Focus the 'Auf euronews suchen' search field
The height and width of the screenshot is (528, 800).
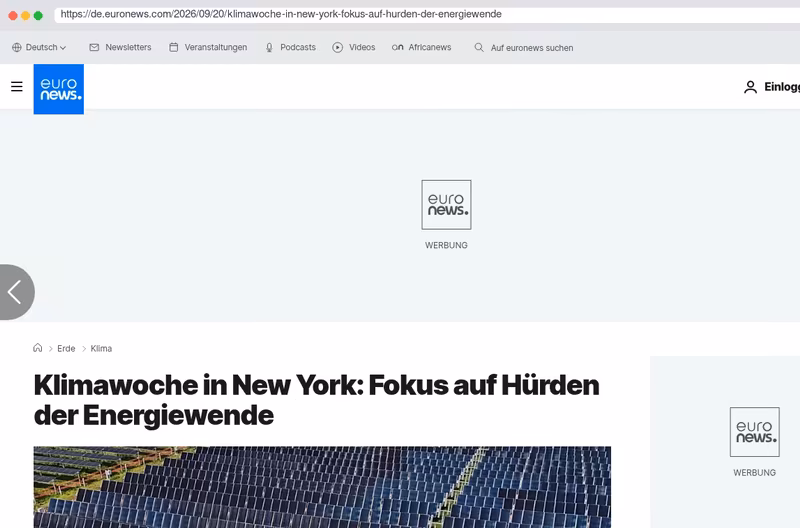532,48
